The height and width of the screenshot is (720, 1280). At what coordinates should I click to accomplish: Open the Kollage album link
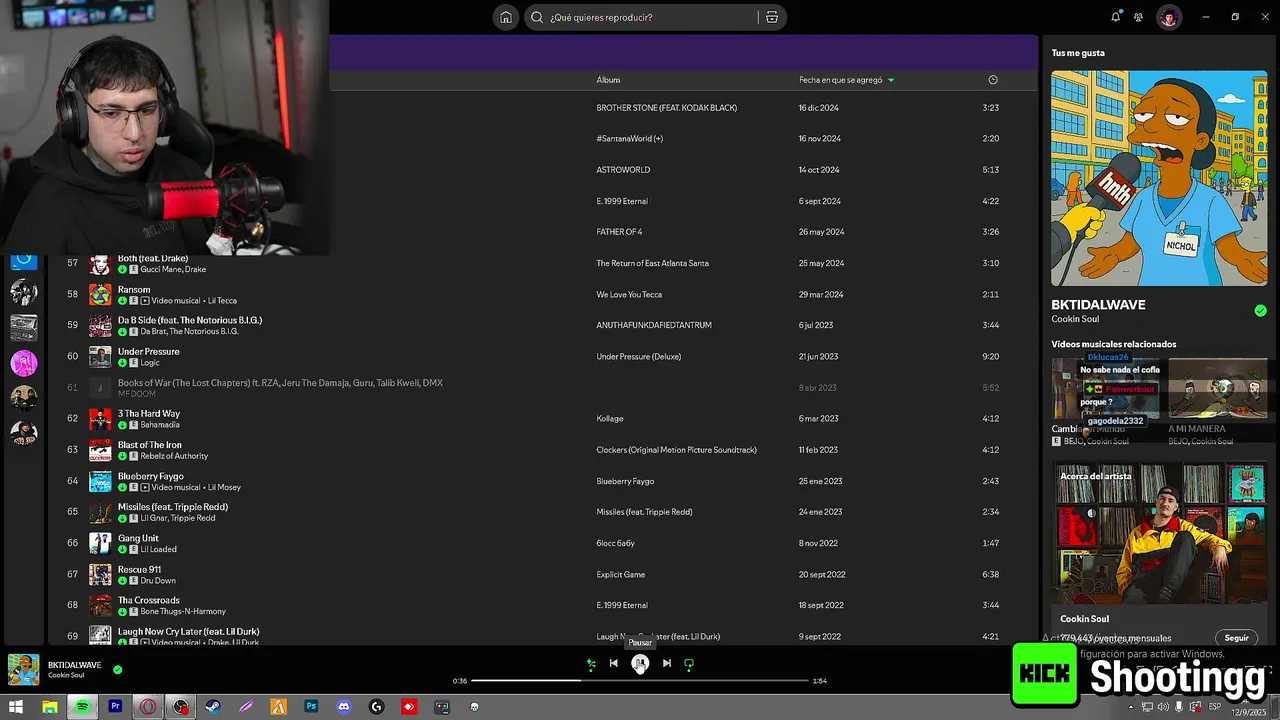coord(610,418)
